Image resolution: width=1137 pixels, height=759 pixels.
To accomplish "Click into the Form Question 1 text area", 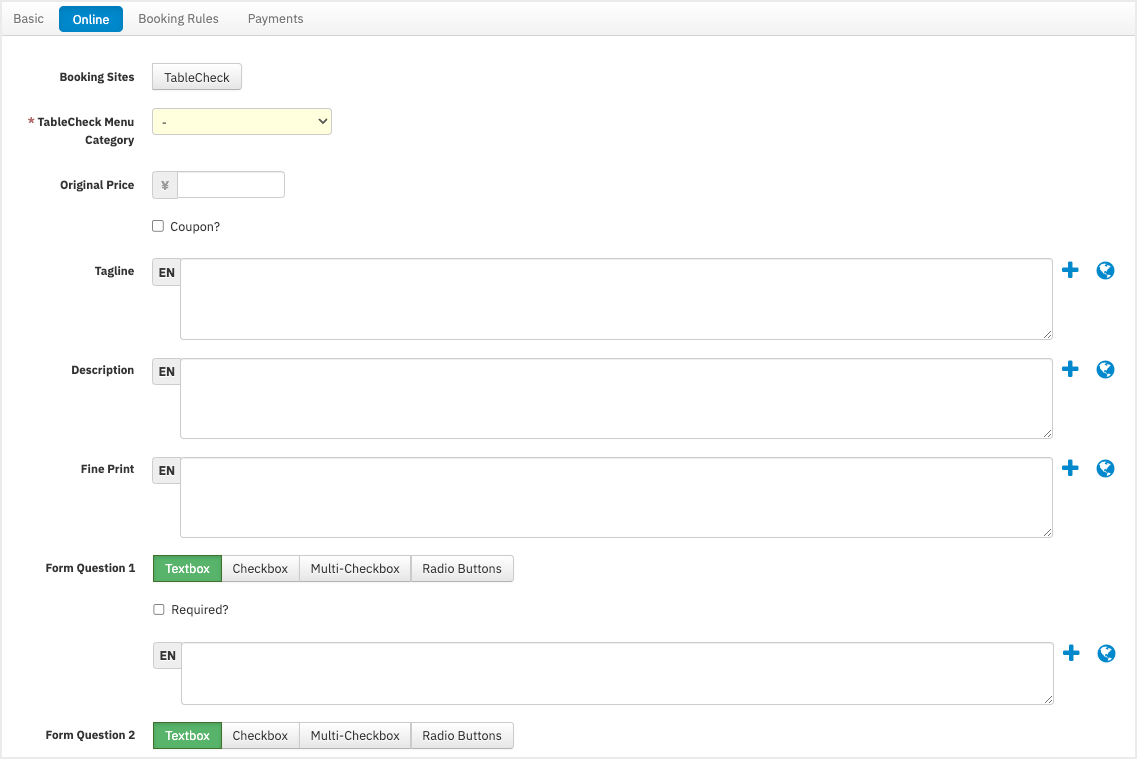I will click(617, 673).
